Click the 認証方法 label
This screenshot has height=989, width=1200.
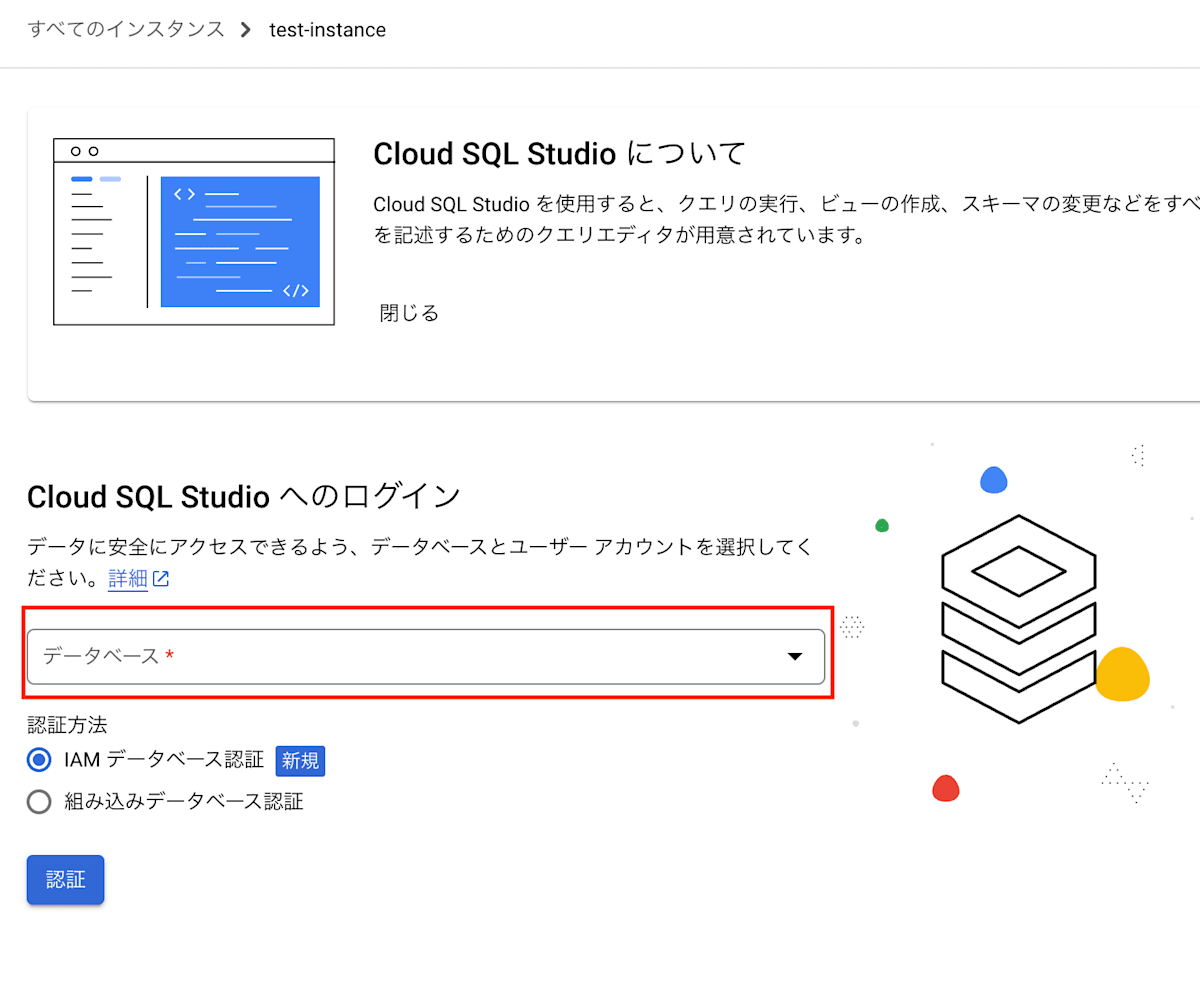67,723
